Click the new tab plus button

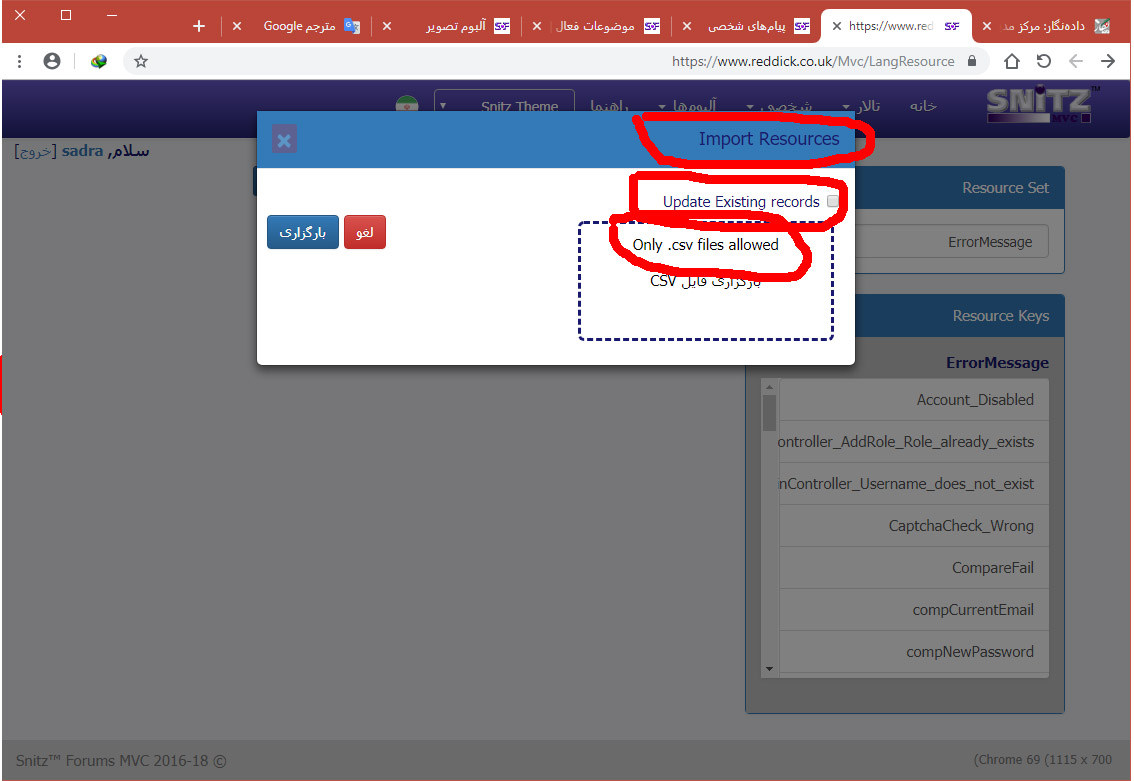pyautogui.click(x=199, y=26)
